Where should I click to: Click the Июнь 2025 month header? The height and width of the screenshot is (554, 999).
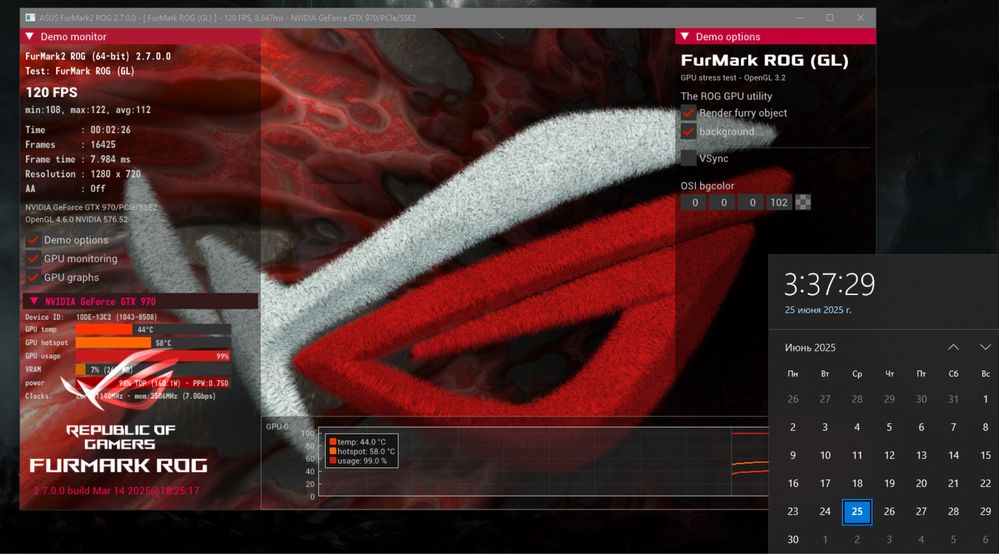click(810, 348)
